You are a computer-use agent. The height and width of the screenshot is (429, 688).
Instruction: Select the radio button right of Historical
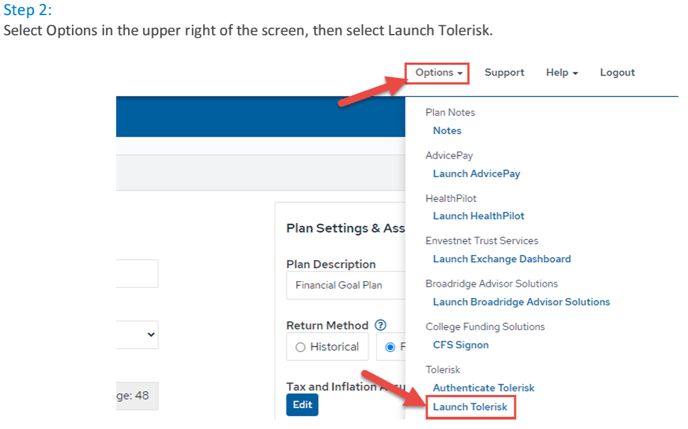click(390, 347)
